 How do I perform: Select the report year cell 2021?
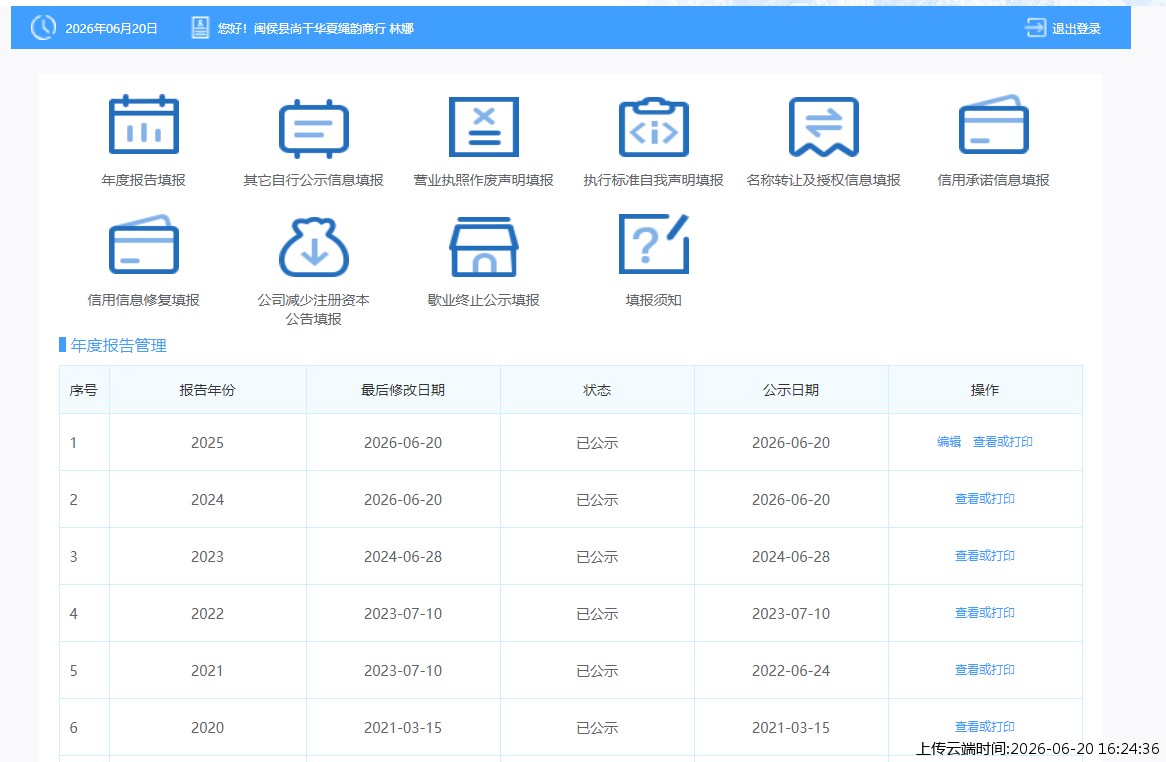point(207,671)
